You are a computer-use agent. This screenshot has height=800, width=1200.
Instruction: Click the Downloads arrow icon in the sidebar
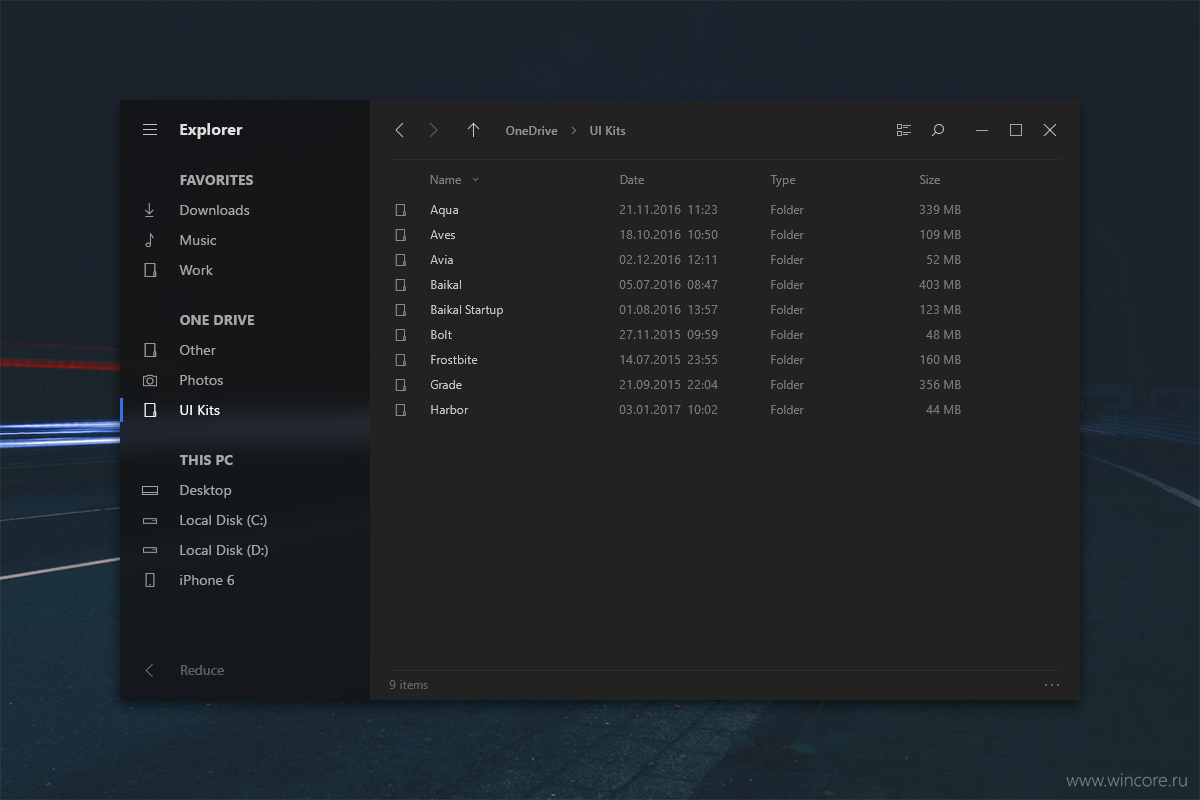click(150, 210)
